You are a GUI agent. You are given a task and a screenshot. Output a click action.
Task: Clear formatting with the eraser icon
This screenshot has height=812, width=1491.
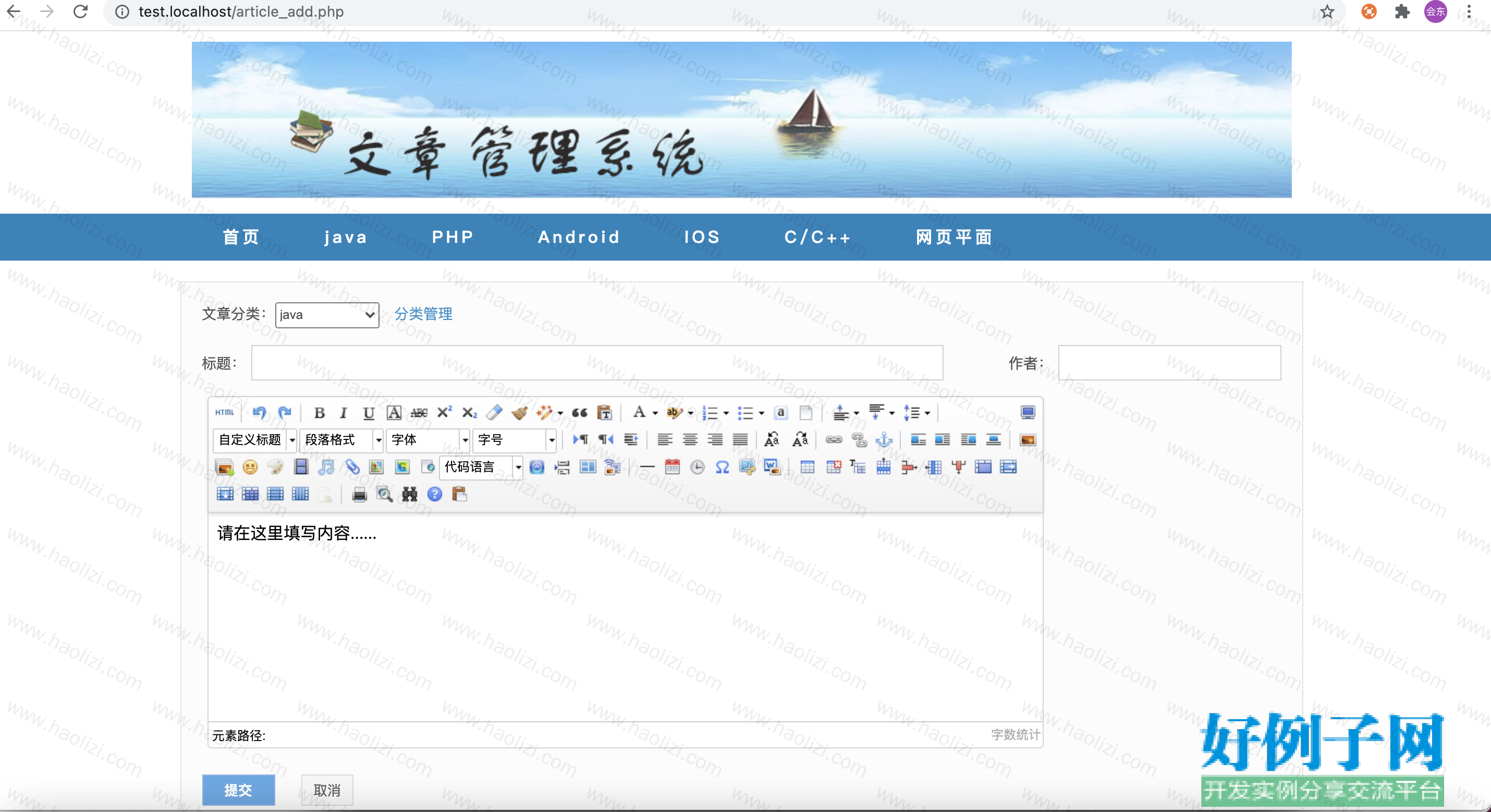tap(494, 413)
